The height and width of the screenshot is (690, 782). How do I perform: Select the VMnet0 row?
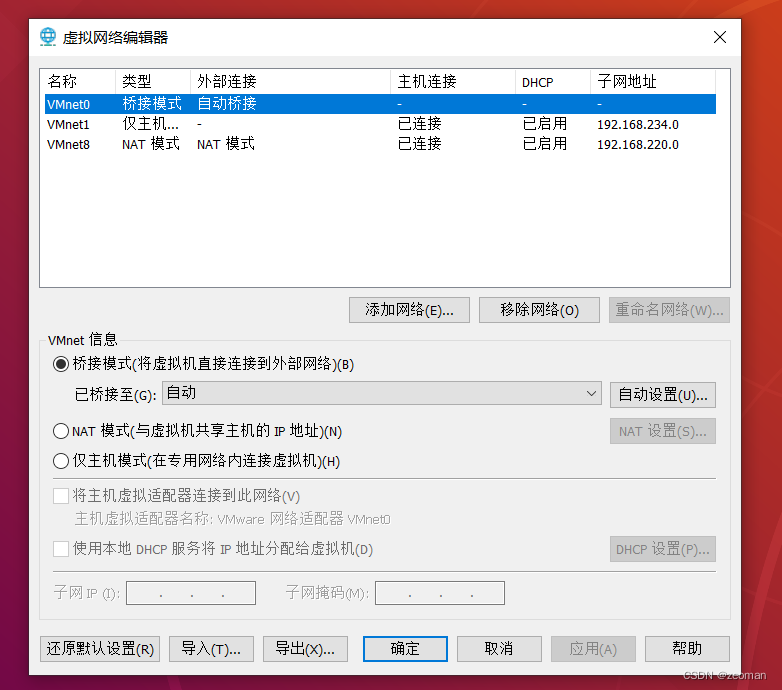380,104
